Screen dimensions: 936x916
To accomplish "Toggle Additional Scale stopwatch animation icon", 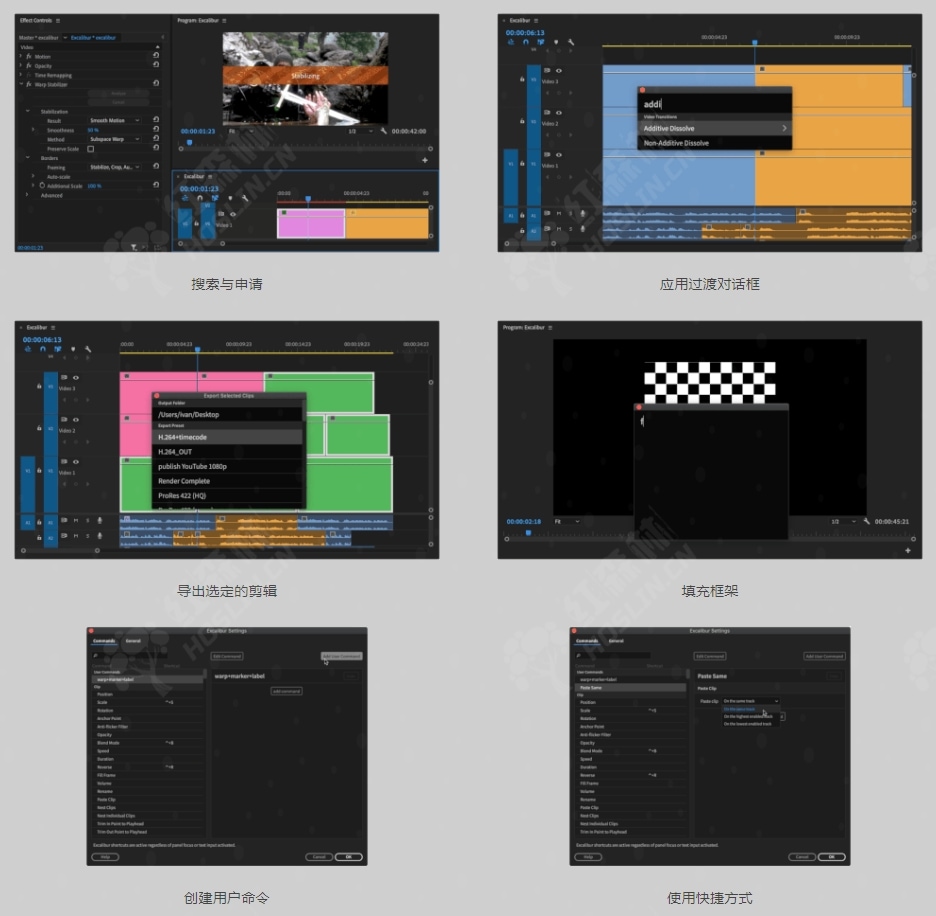I will pyautogui.click(x=42, y=186).
